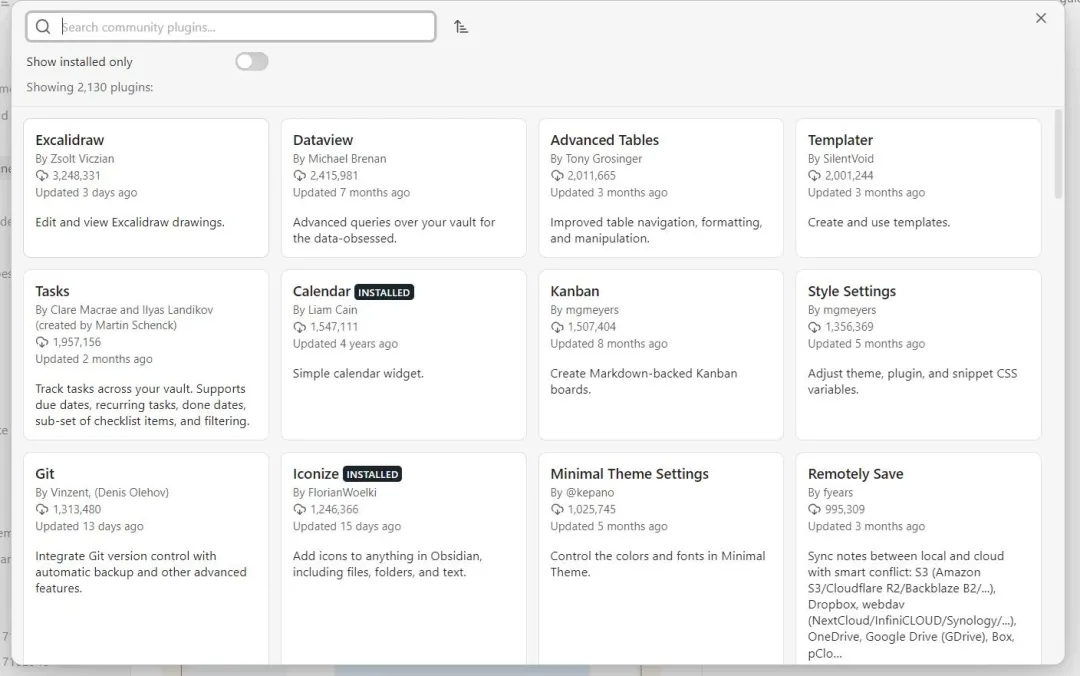This screenshot has width=1080, height=676.
Task: Click the Style Settings plugin title
Action: [x=852, y=291]
